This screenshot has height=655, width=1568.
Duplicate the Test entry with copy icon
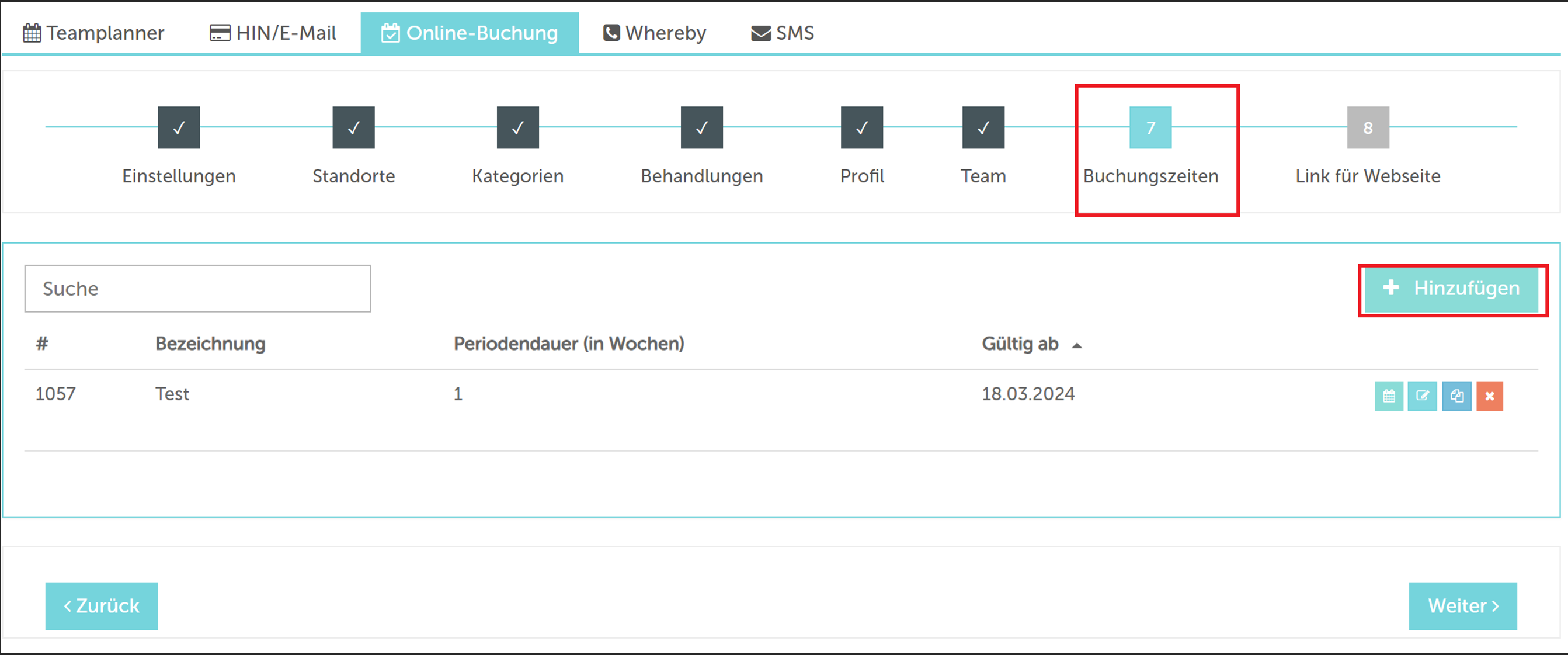coord(1456,396)
